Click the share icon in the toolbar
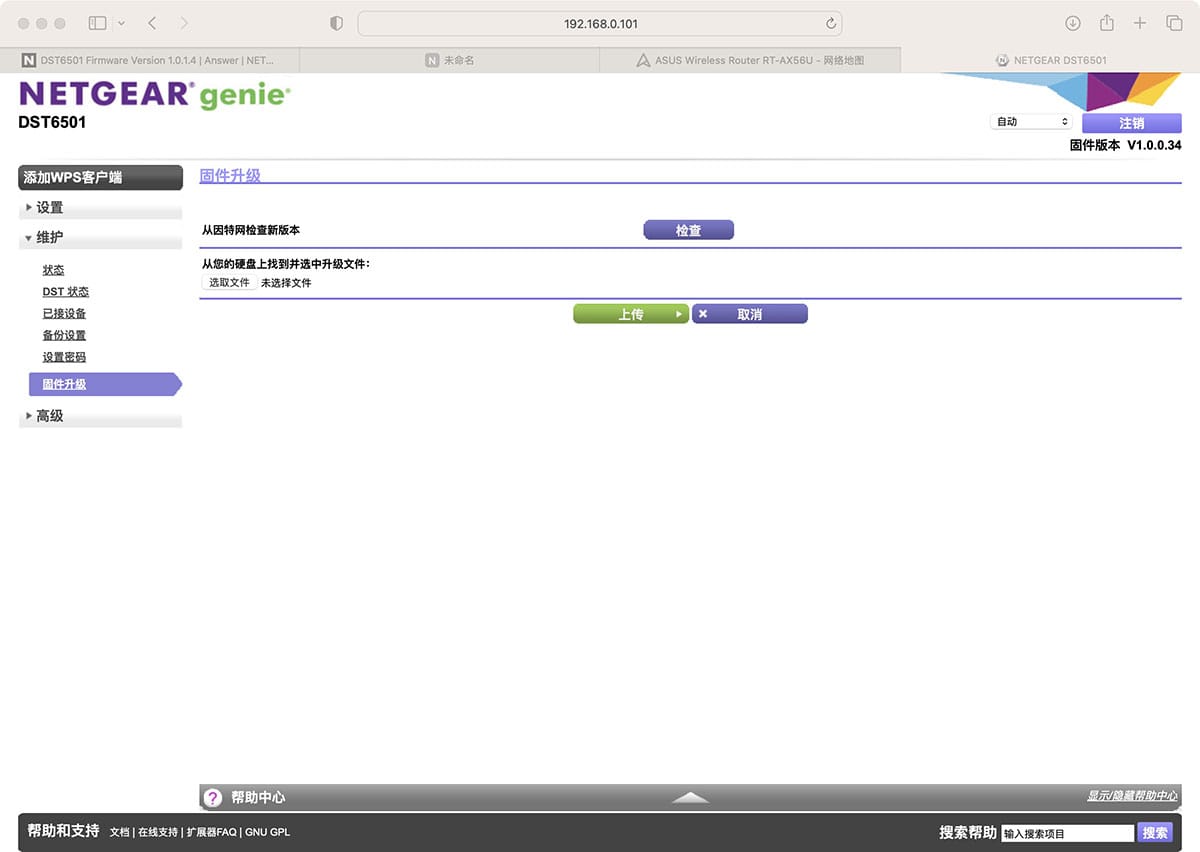This screenshot has height=852, width=1200. (x=1107, y=23)
